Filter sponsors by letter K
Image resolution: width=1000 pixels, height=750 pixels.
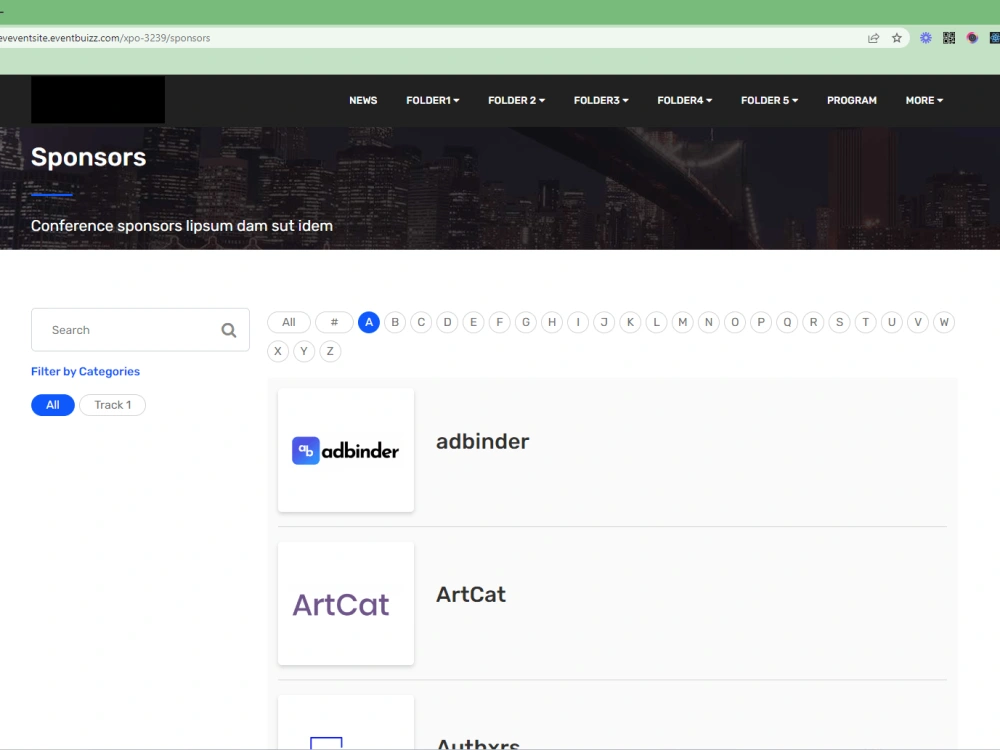coord(630,322)
